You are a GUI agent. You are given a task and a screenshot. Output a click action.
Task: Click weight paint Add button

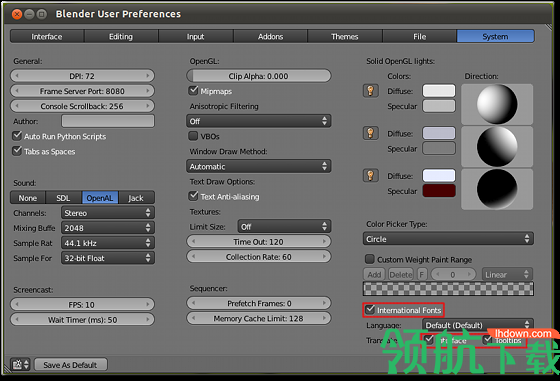point(374,274)
